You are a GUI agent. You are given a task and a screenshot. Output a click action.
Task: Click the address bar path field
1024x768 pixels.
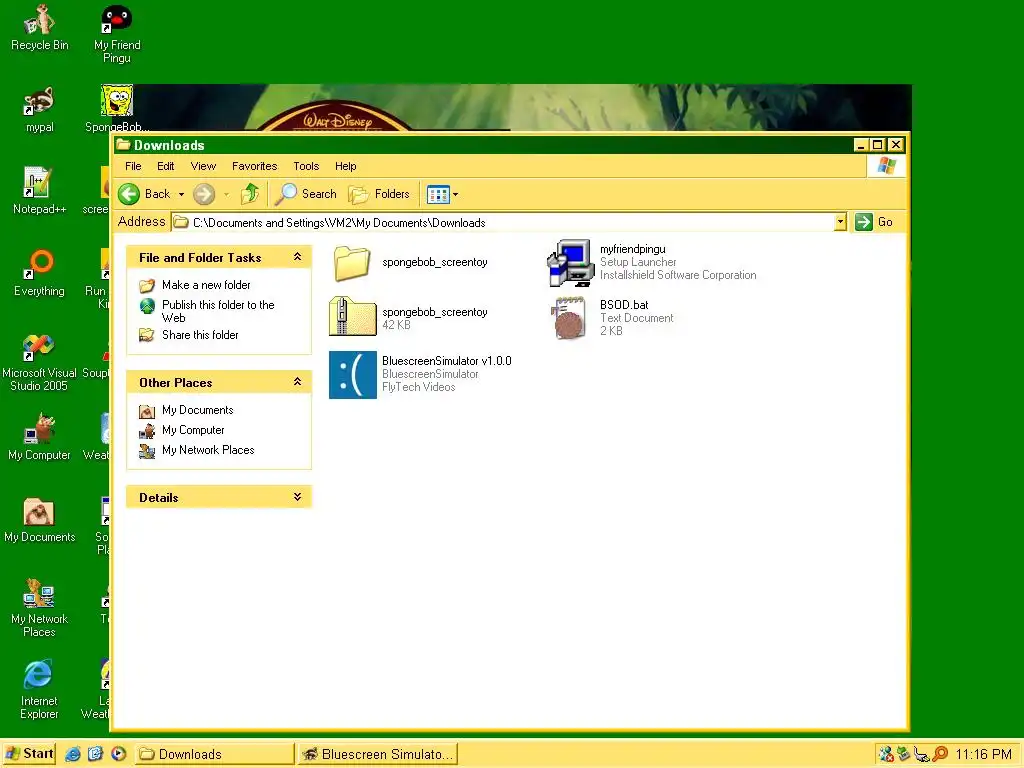click(503, 222)
